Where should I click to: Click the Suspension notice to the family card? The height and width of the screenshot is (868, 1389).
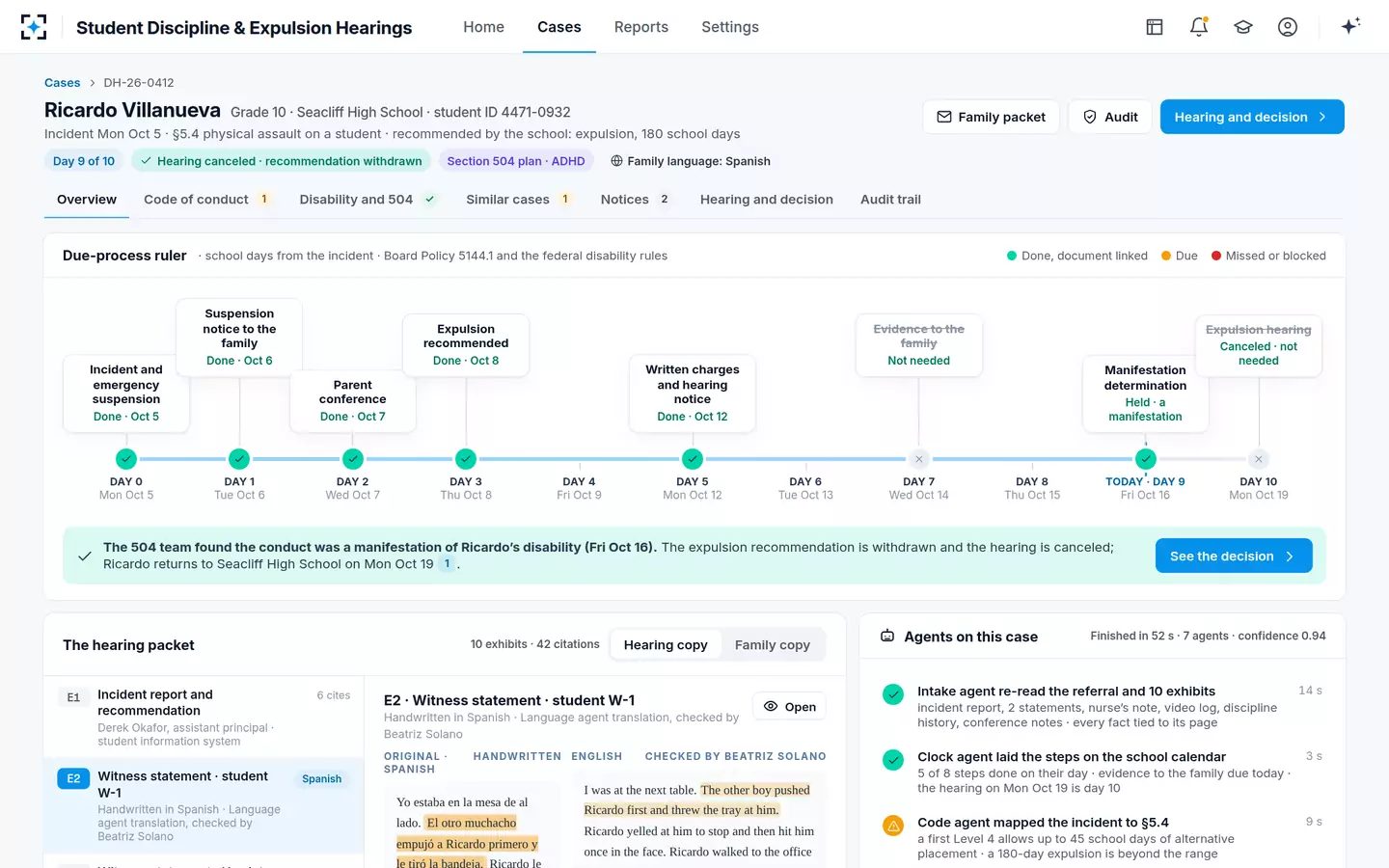click(239, 337)
